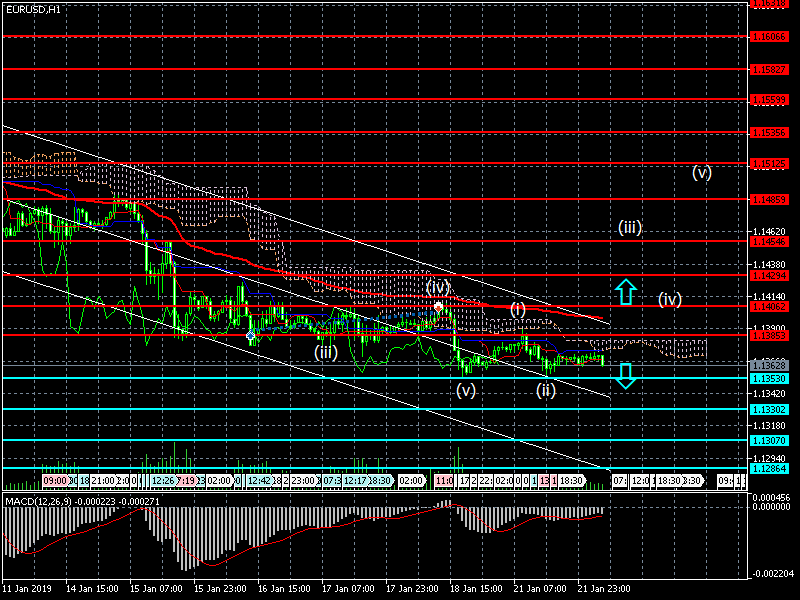800x600 pixels.
Task: Click the cyan 12:26 event flag
Action: tap(163, 481)
